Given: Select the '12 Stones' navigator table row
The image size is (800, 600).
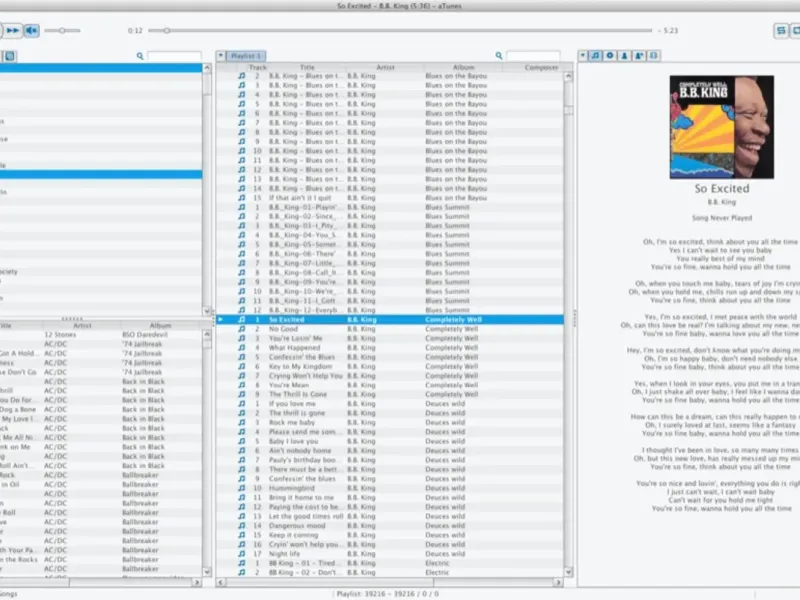Looking at the screenshot, I should (x=101, y=335).
